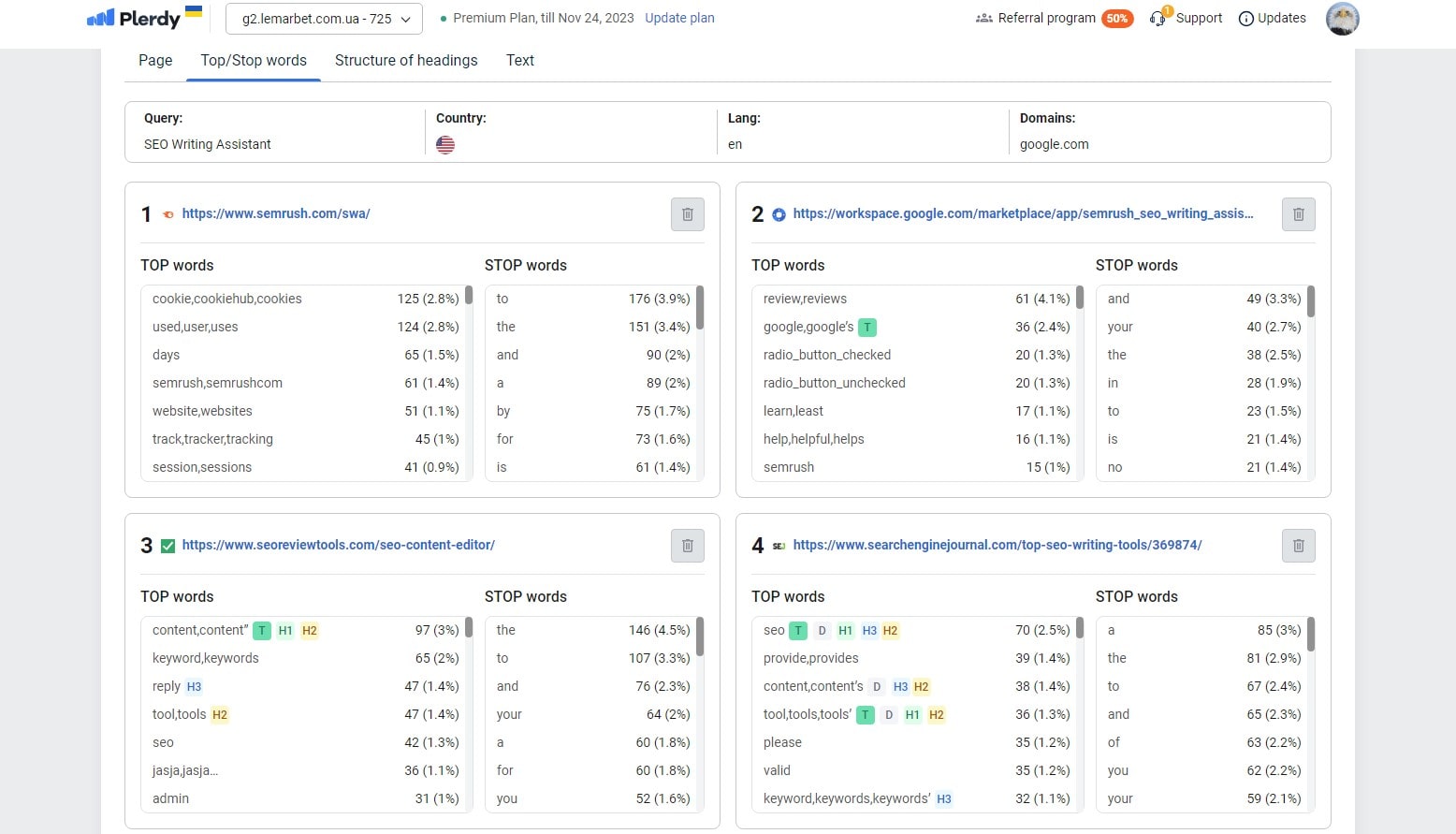Click the SEJ favicon beside result 4
1456x834 pixels.
(x=779, y=546)
